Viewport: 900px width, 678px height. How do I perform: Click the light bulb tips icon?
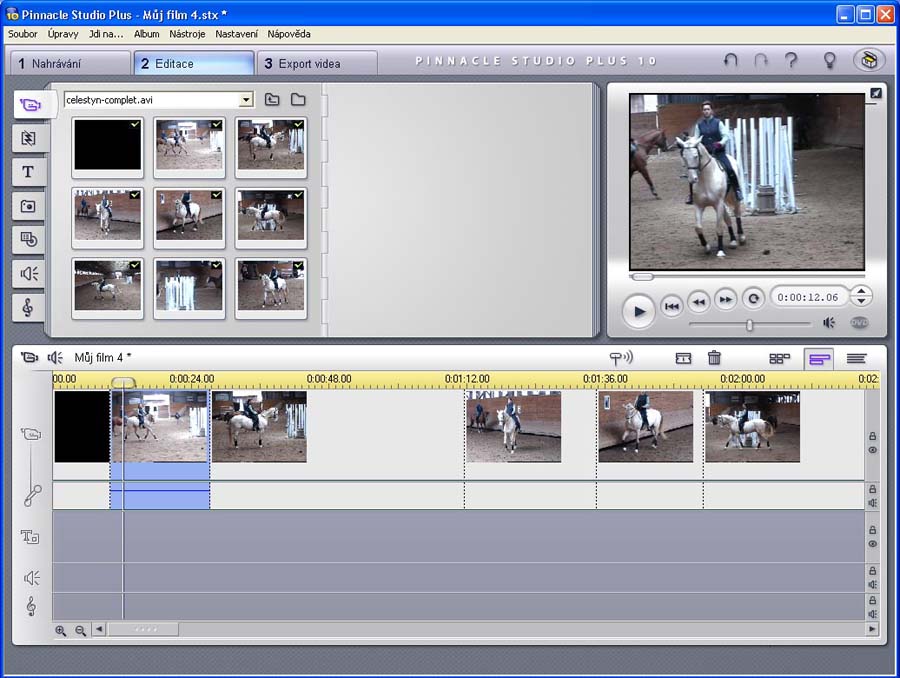click(829, 61)
